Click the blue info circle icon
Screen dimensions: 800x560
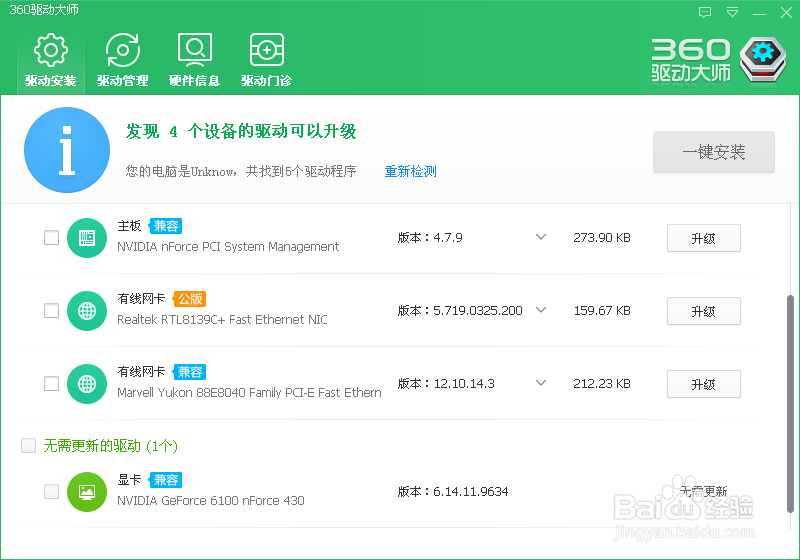67,150
